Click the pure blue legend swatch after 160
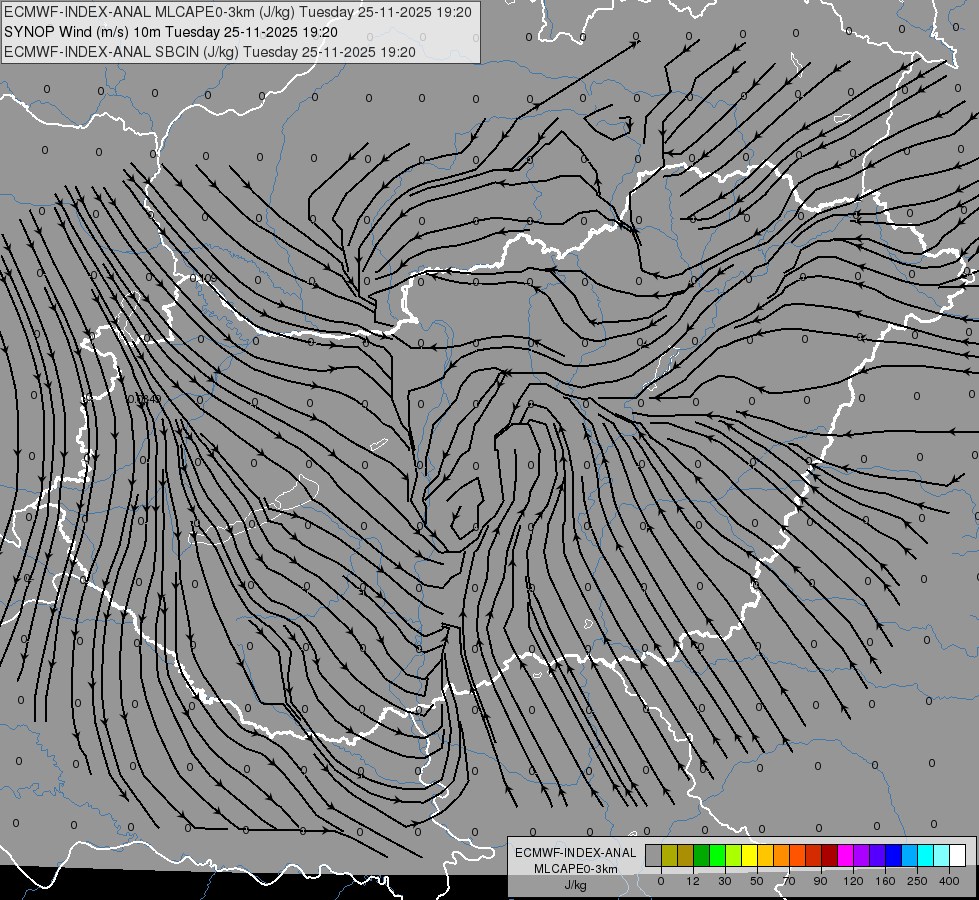 click(x=894, y=855)
